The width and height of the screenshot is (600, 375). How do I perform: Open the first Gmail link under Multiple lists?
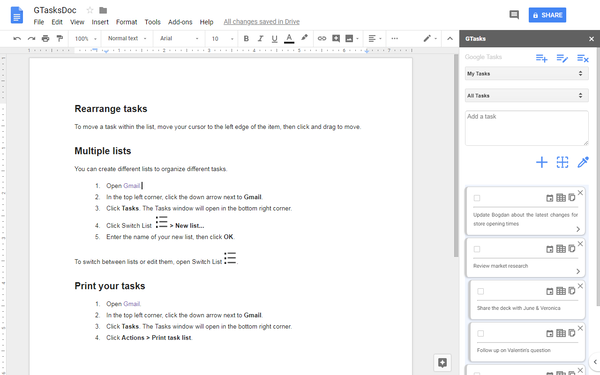[x=132, y=186]
